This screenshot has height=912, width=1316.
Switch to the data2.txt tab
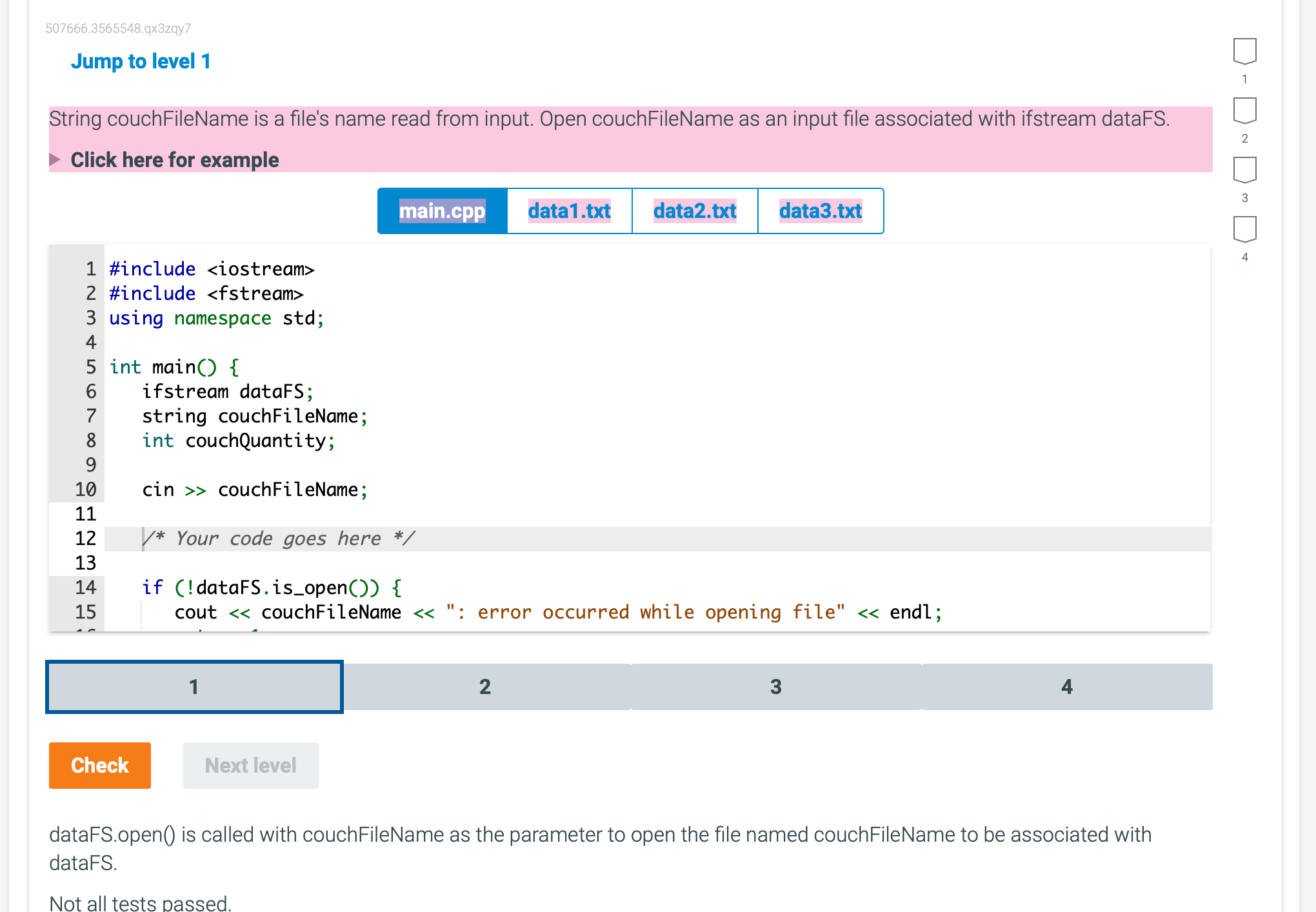[x=694, y=211]
